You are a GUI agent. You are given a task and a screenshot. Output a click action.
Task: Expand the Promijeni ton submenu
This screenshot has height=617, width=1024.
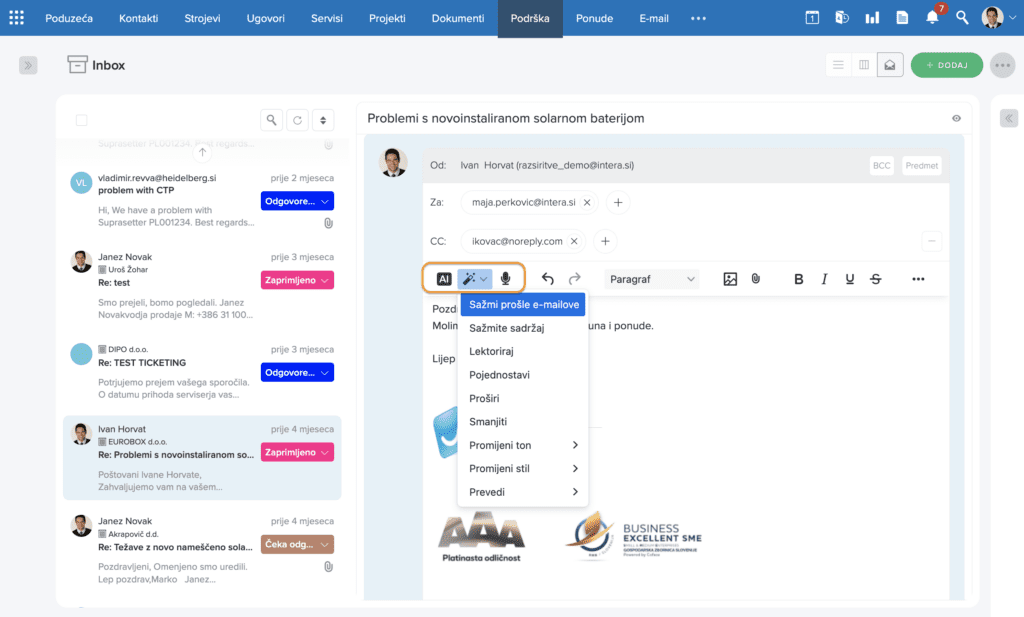pos(522,445)
